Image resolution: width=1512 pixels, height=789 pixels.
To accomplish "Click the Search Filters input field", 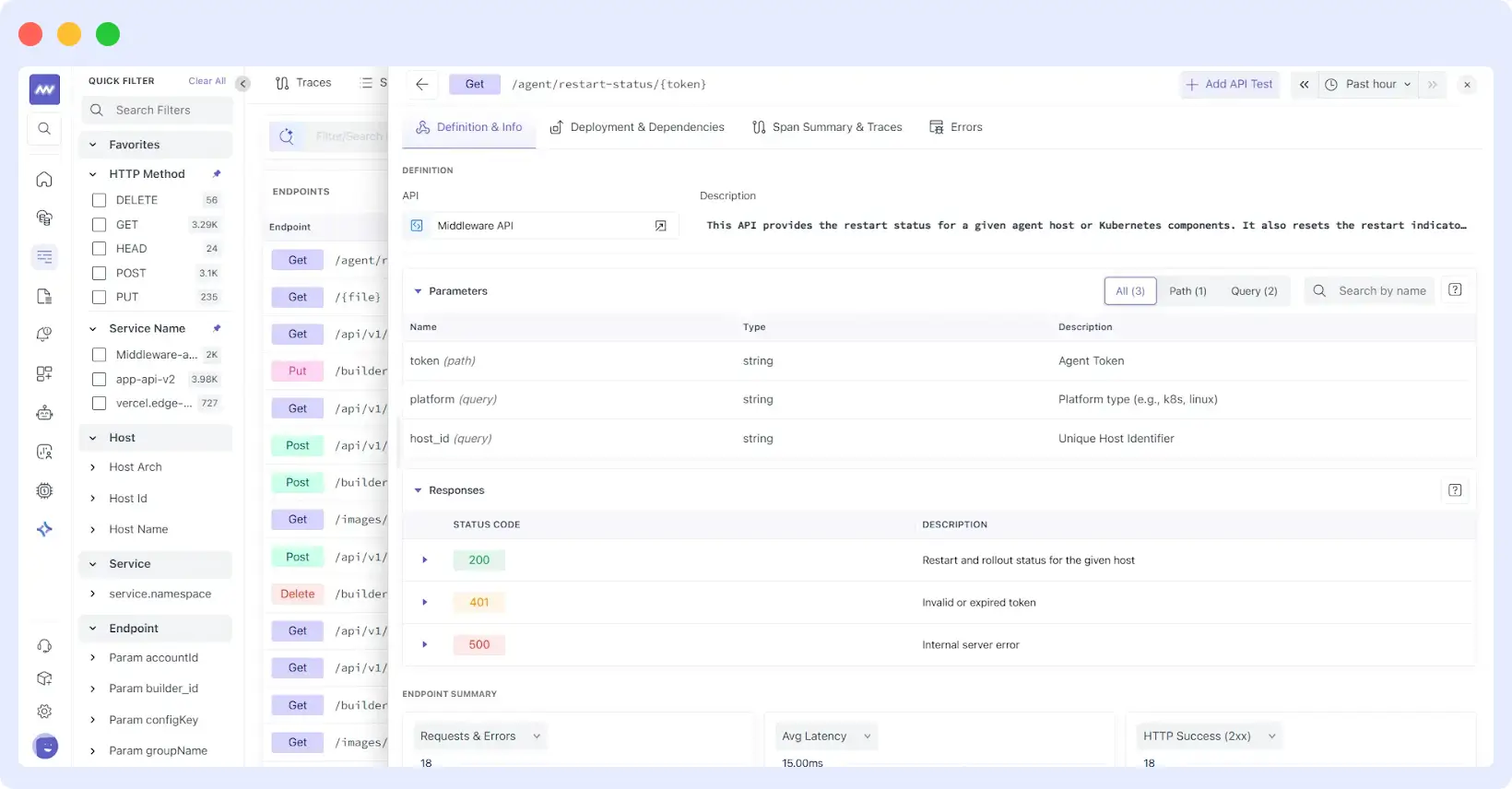I will click(x=157, y=111).
